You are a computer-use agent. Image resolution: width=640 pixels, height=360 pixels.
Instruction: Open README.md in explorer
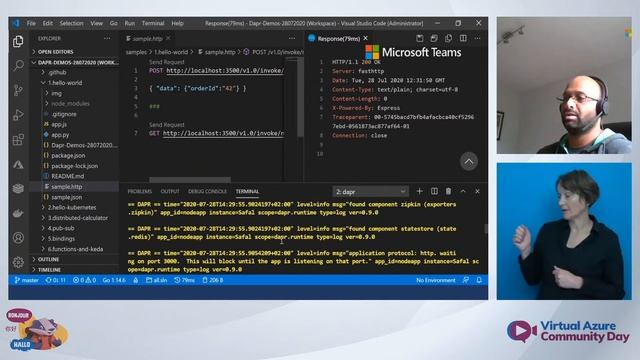click(x=67, y=176)
